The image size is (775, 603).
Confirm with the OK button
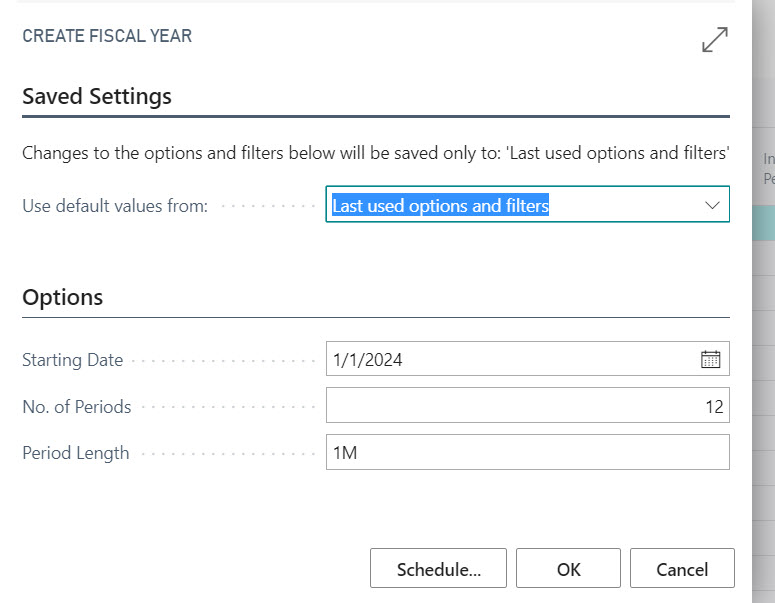(568, 569)
